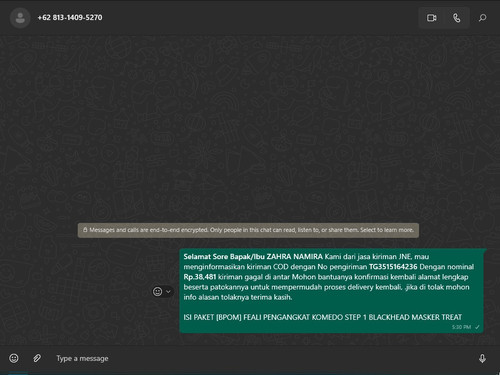
Task: Open the end-to-end encryption notice
Action: [x=248, y=230]
